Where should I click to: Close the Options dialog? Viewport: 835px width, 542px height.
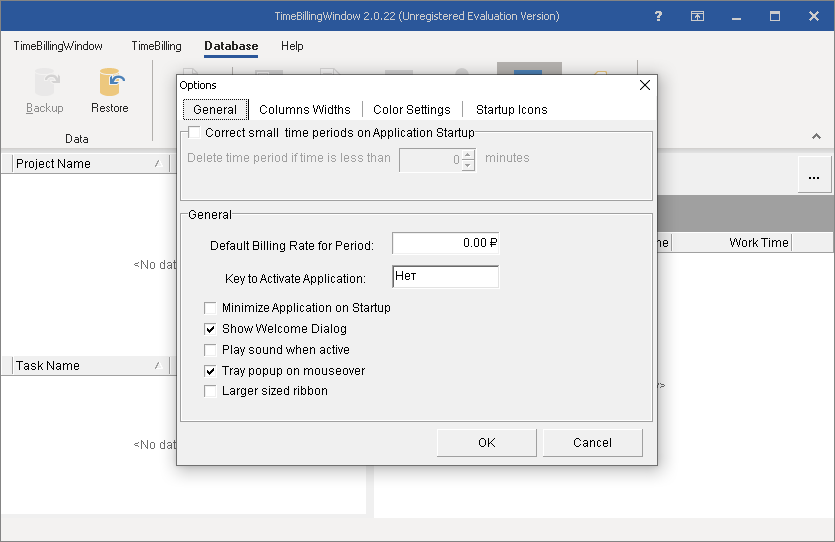[x=645, y=85]
